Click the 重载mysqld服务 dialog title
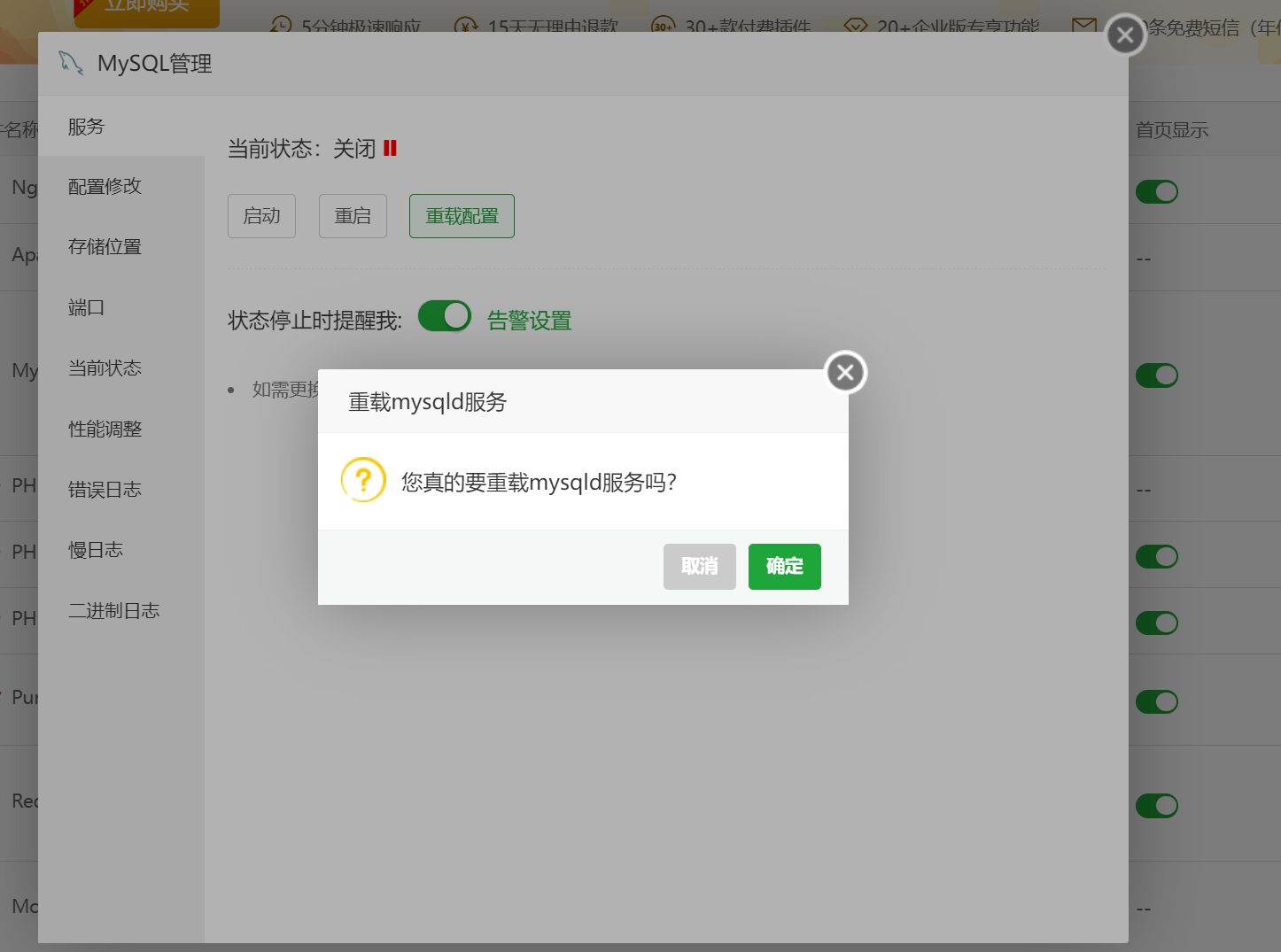1281x952 pixels. [x=427, y=402]
